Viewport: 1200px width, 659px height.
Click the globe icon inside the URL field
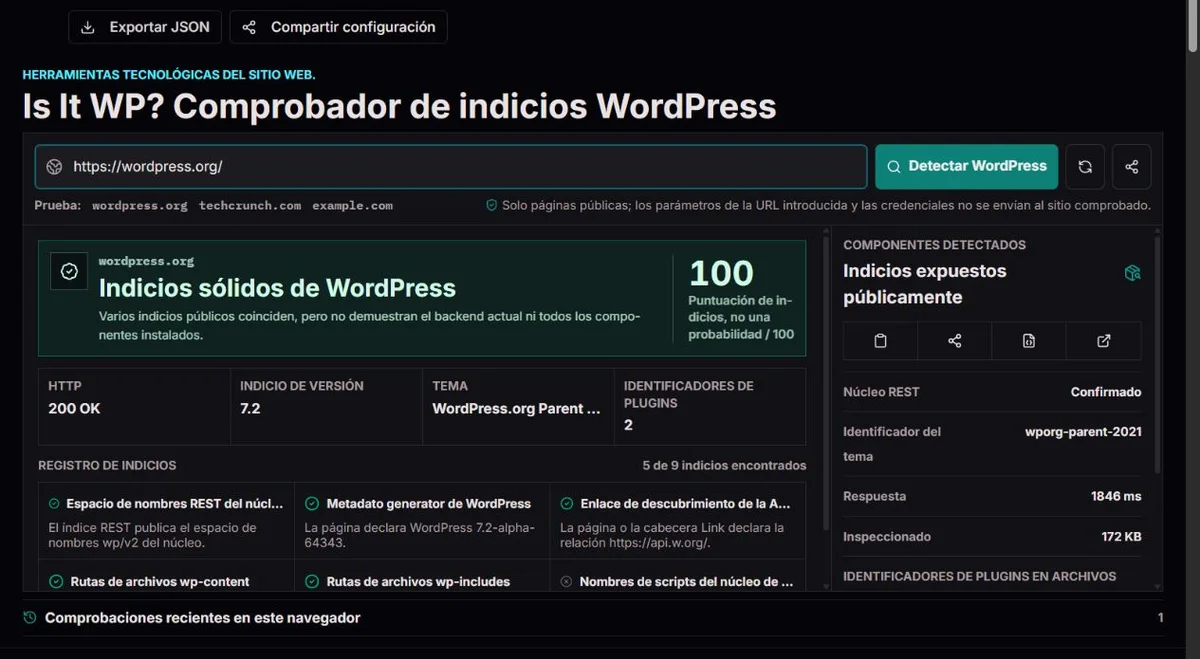(x=55, y=167)
